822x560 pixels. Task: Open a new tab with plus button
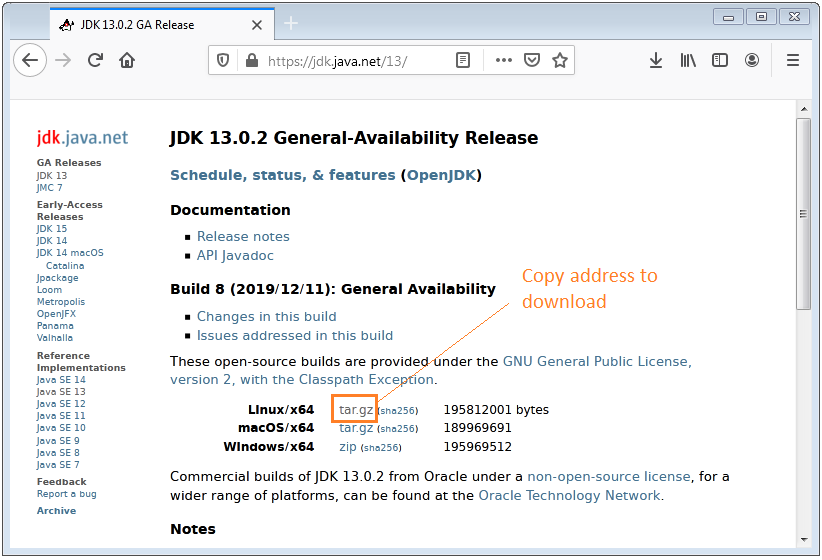tap(291, 24)
